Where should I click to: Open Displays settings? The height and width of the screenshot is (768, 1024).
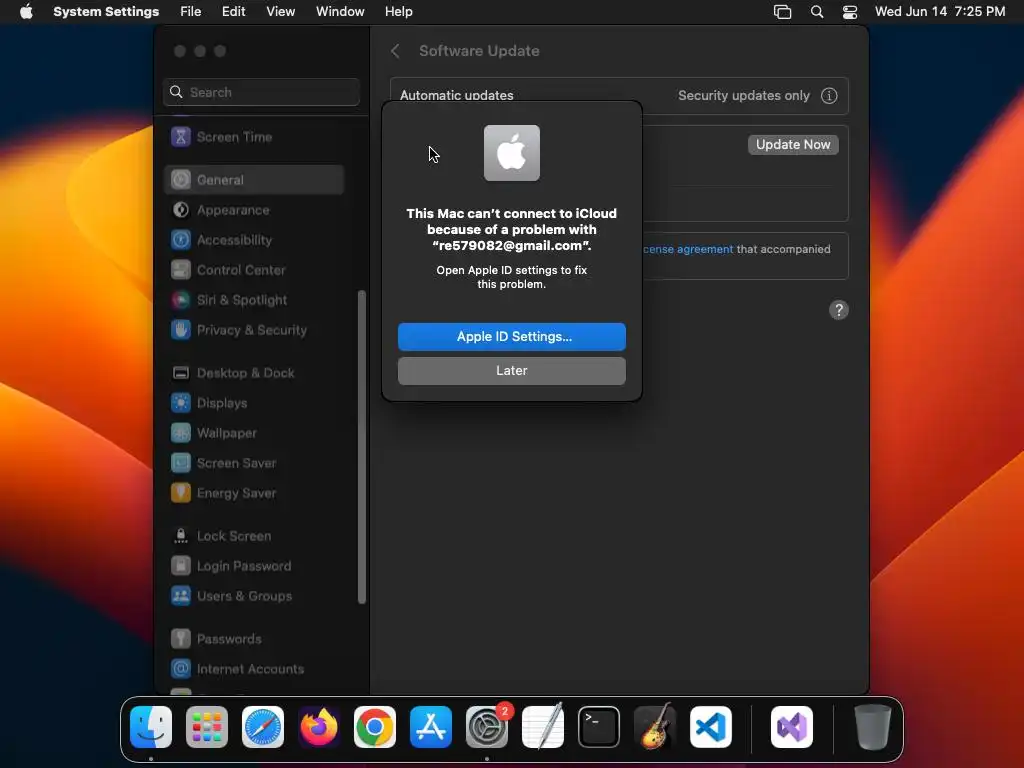click(254, 403)
